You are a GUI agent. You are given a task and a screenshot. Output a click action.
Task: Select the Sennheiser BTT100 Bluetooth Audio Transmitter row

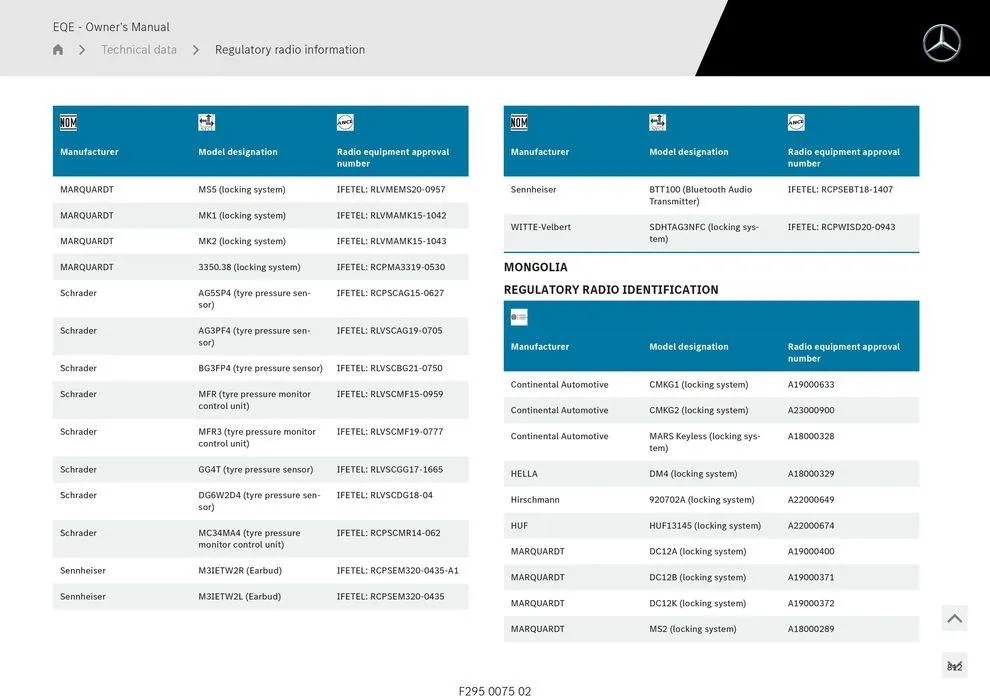711,195
